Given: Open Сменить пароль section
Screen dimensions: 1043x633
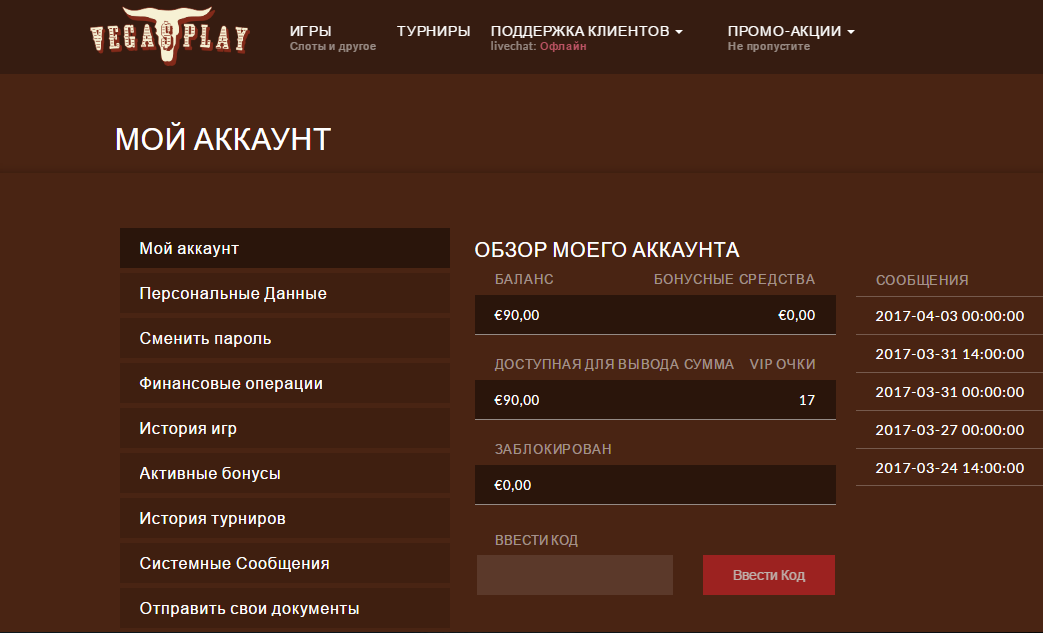Looking at the screenshot, I should click(285, 338).
